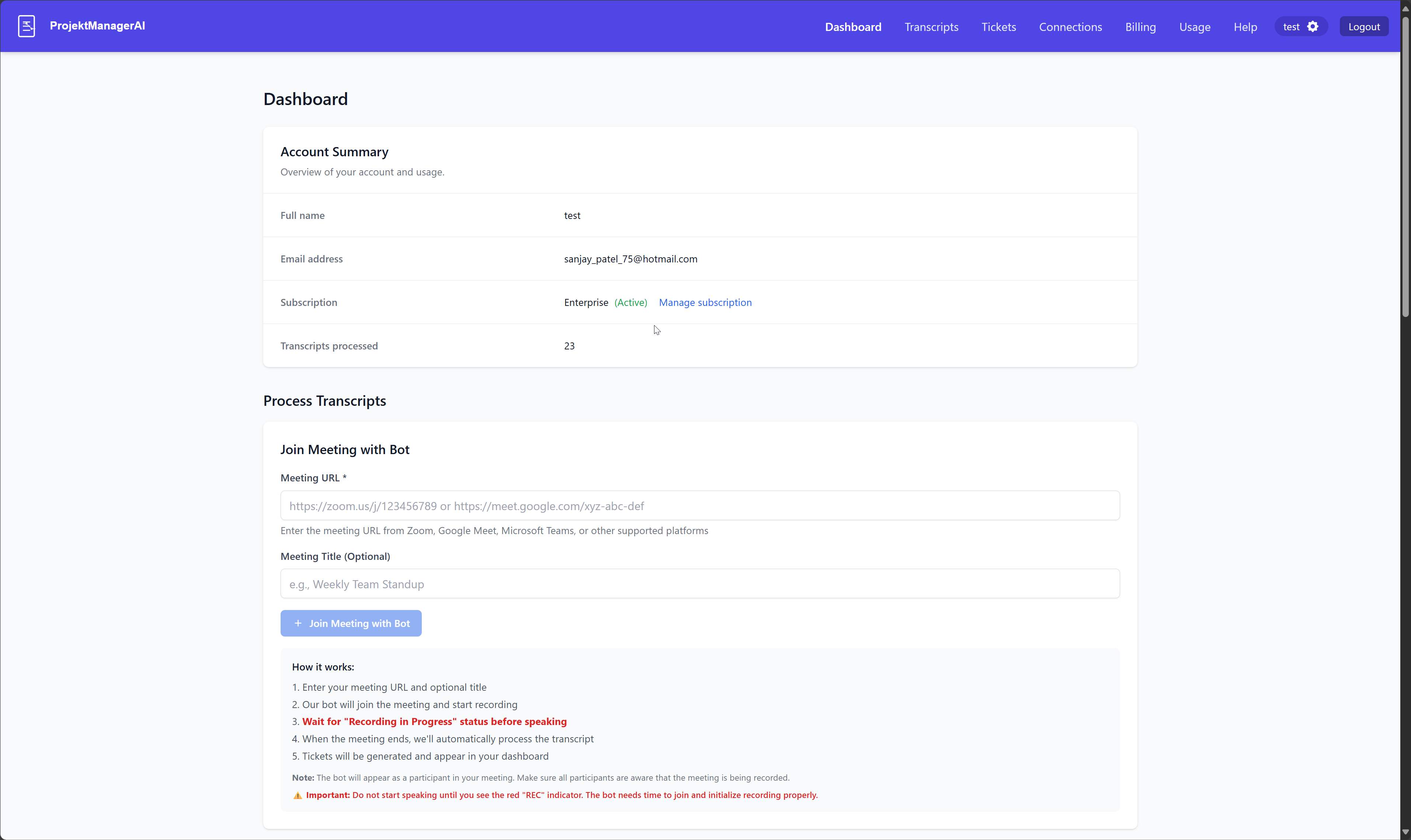Open the Billing page
This screenshot has height=840, width=1411.
[x=1140, y=27]
